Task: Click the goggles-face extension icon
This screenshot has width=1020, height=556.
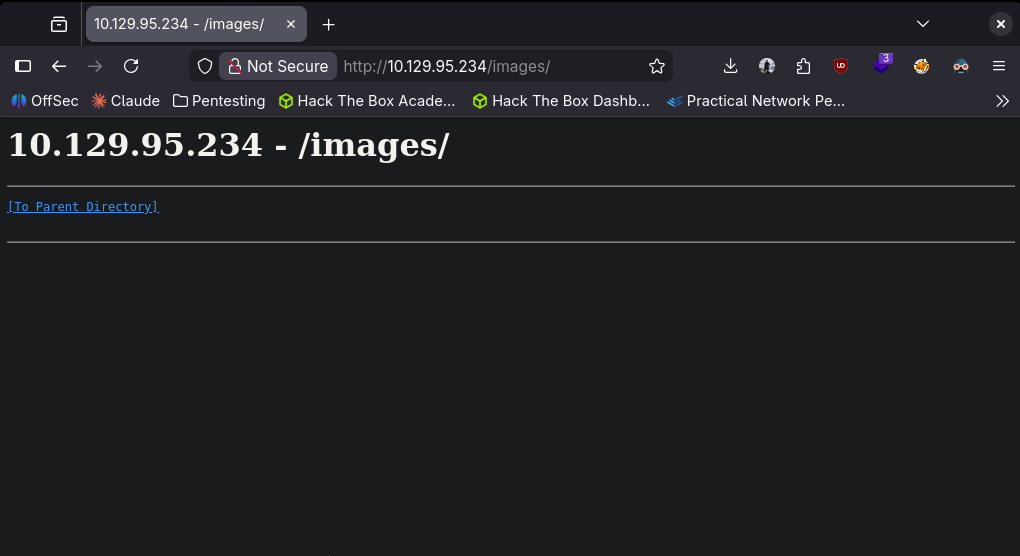Action: pos(961,66)
